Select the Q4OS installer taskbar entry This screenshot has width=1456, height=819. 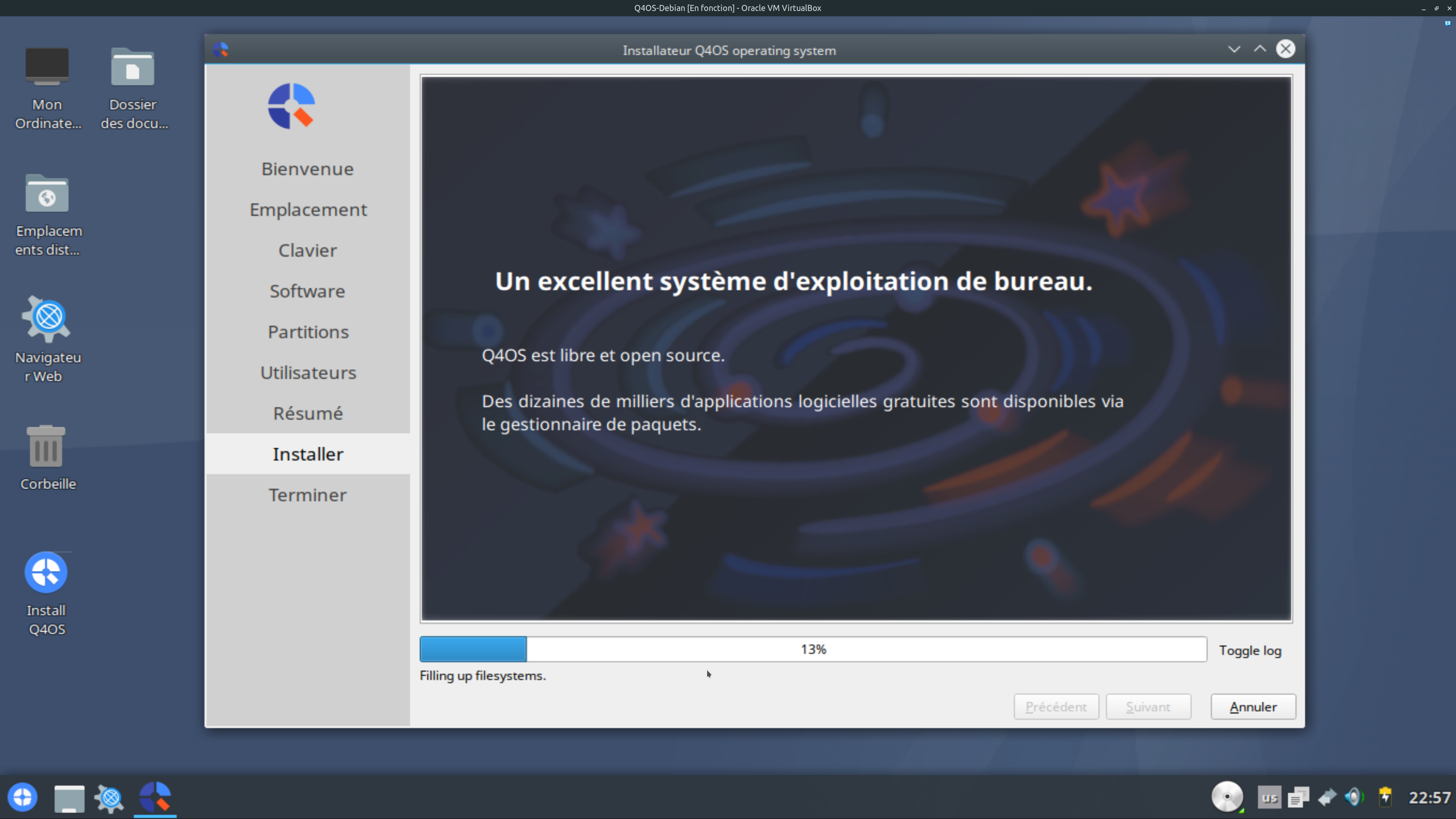[x=155, y=797]
